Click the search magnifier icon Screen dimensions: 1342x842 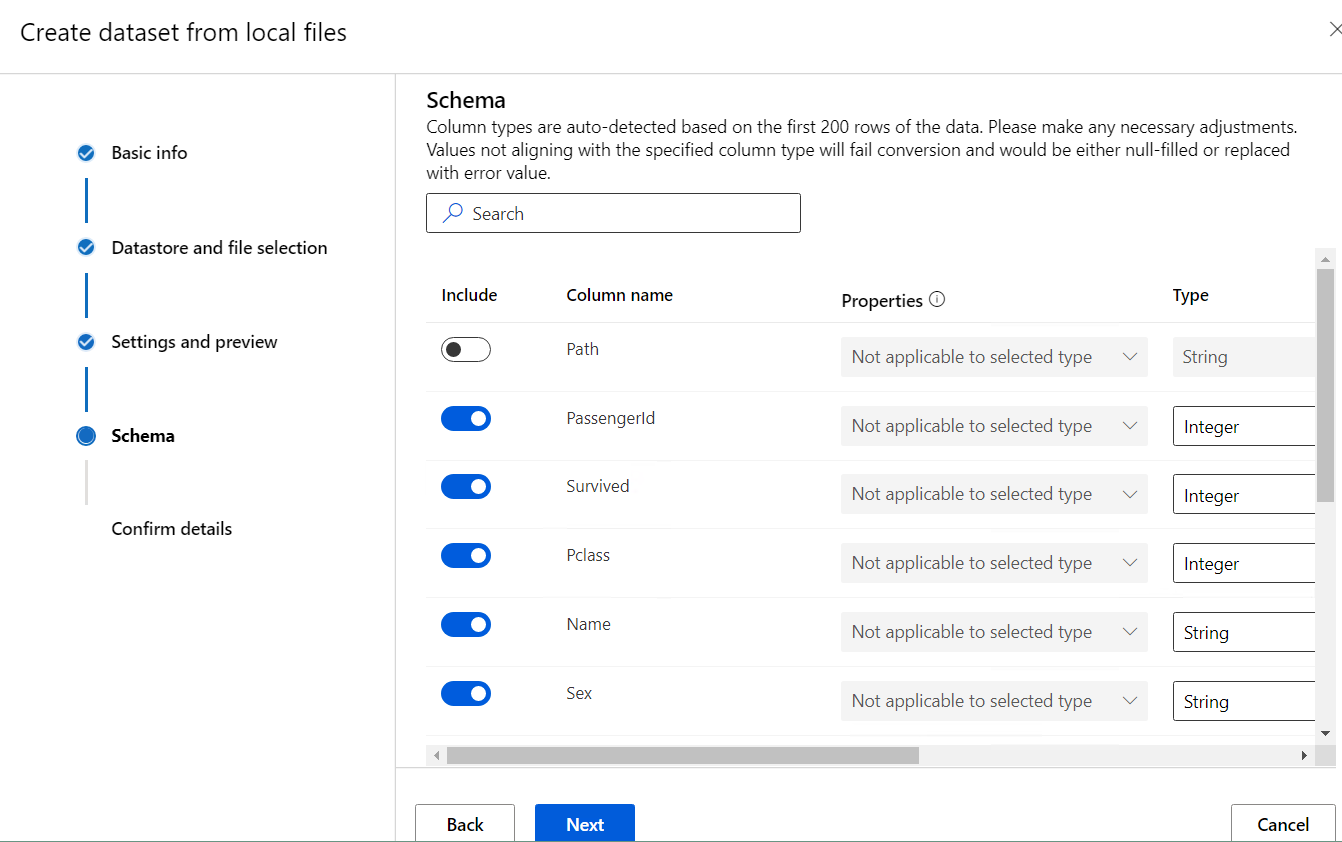453,213
